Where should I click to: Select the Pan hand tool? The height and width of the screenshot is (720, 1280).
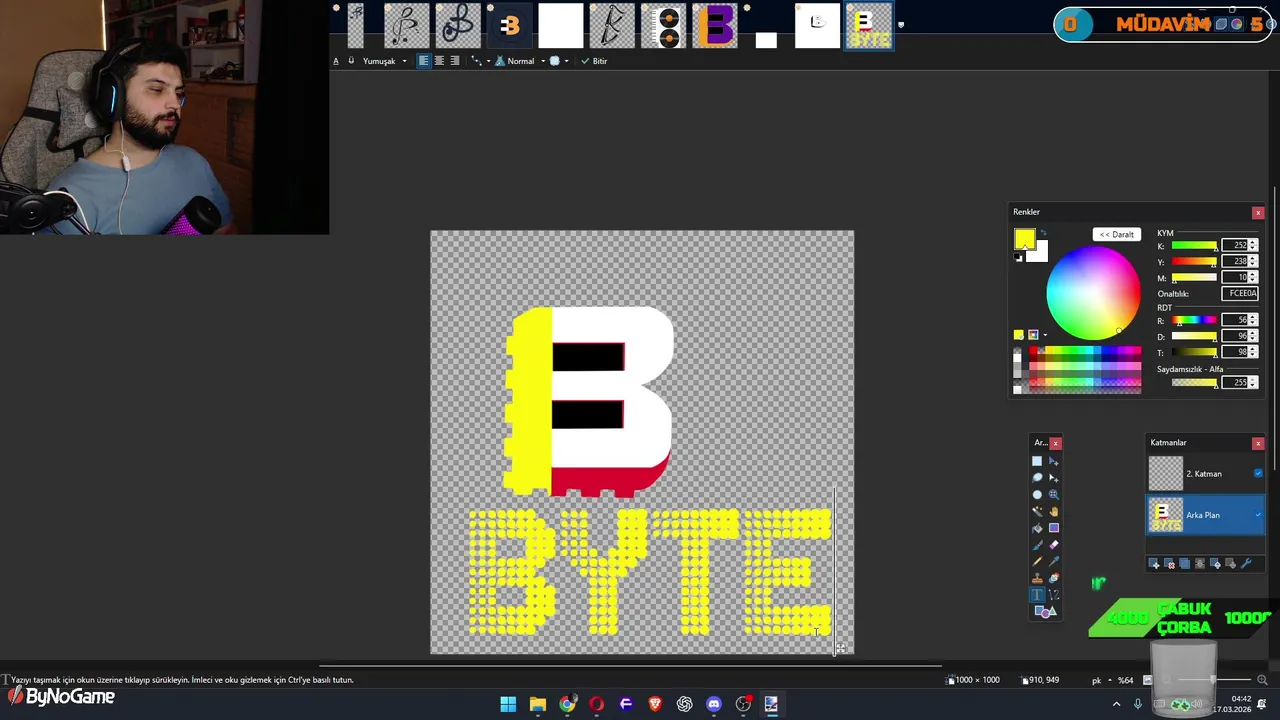coord(1053,511)
